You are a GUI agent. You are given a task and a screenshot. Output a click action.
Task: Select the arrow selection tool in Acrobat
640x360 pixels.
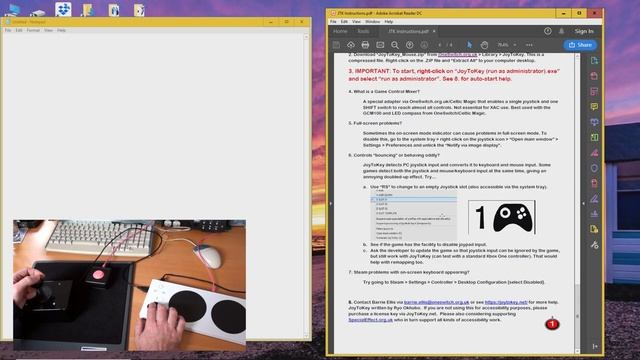click(x=469, y=45)
